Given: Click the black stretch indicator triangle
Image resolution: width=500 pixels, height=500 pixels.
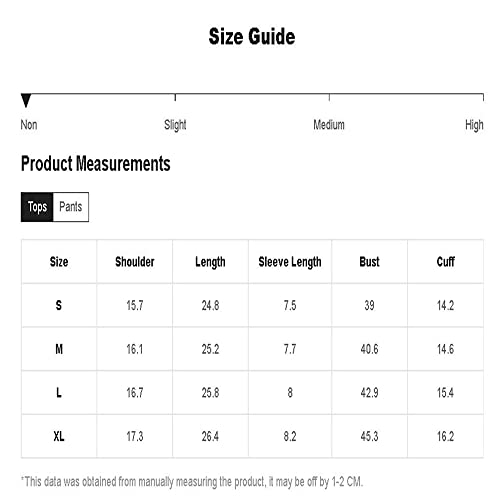Looking at the screenshot, I should (26, 101).
